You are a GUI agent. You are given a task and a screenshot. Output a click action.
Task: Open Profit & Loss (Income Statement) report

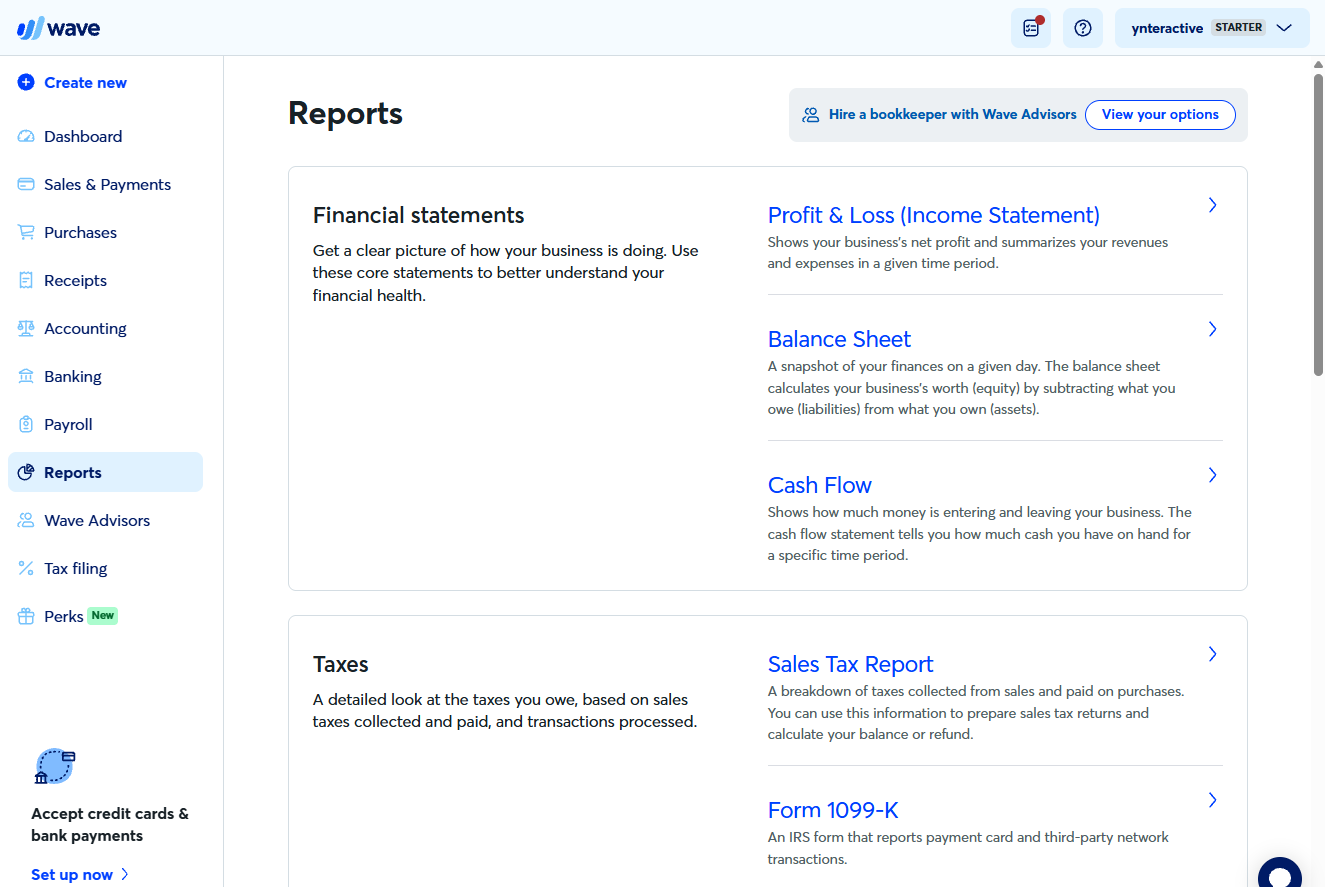[933, 215]
